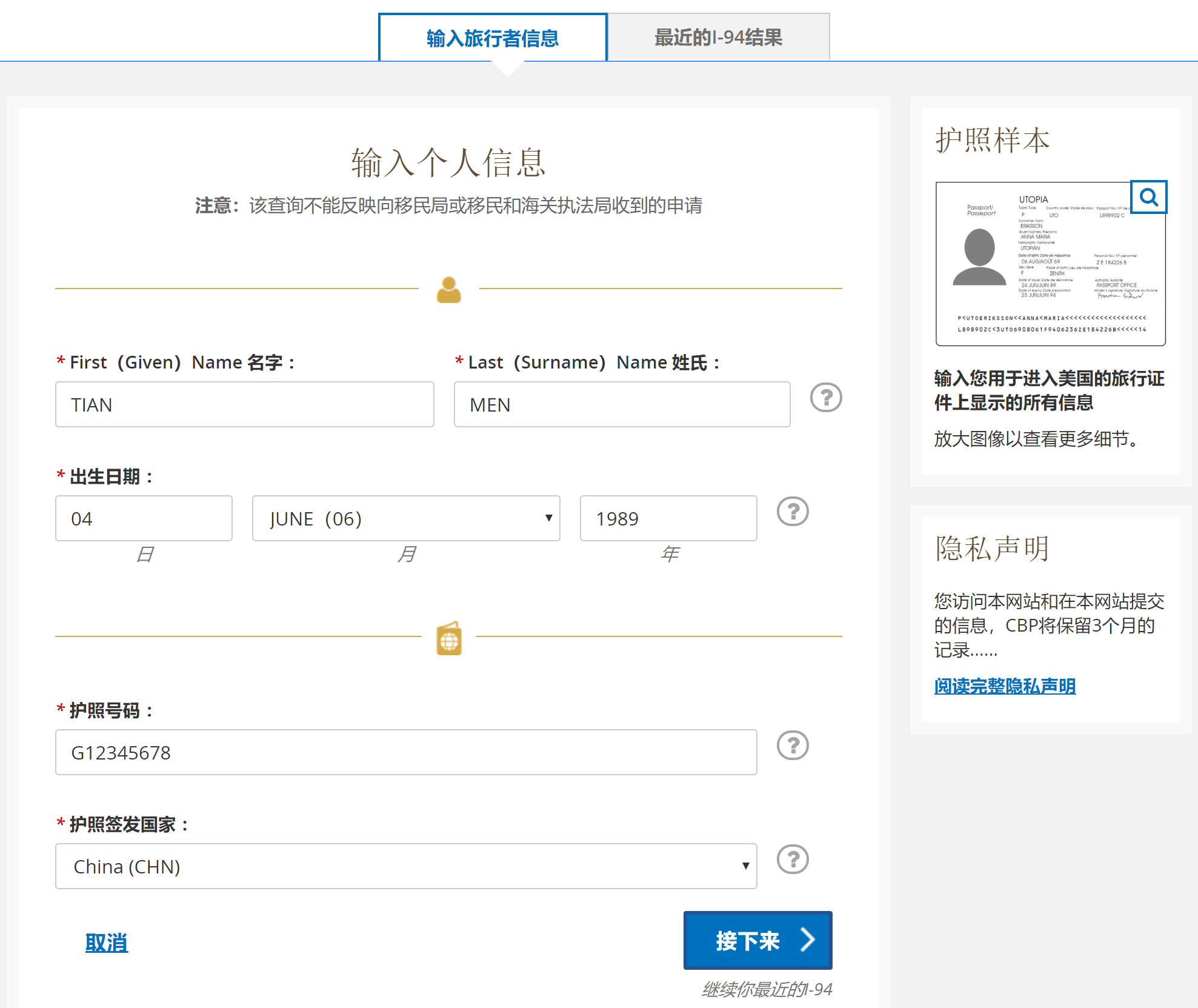Click the birth year field containing 1989
This screenshot has height=1008, width=1198.
(668, 518)
